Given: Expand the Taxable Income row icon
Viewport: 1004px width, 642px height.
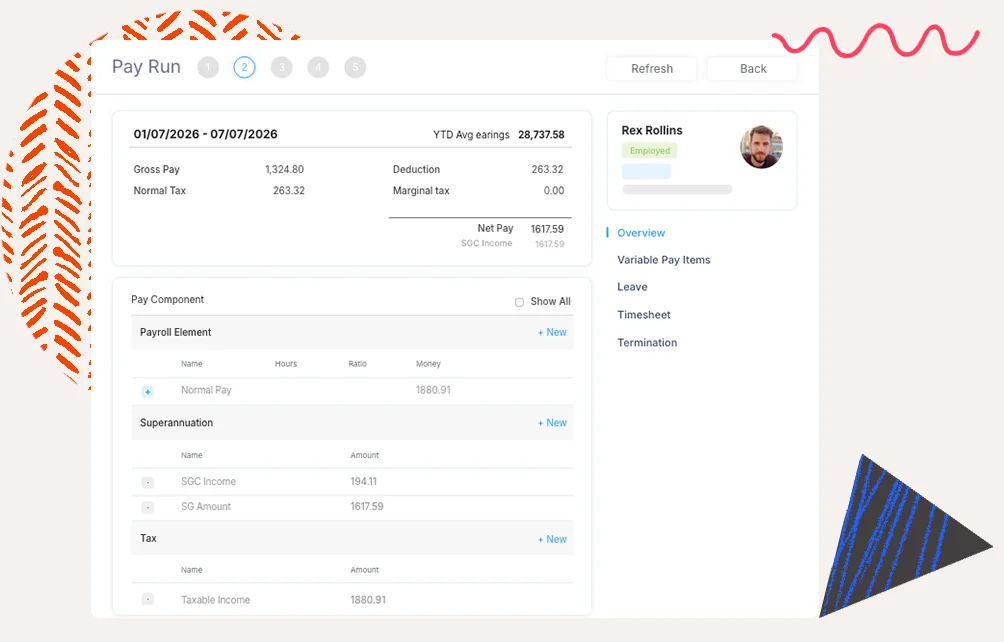Looking at the screenshot, I should pyautogui.click(x=148, y=600).
